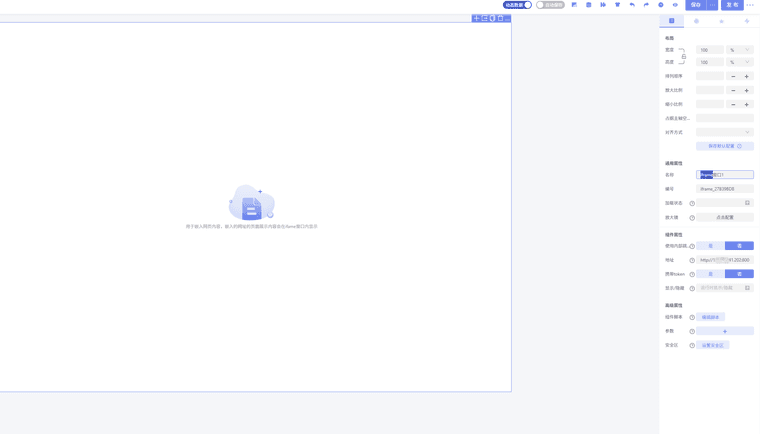Decrease the 缩小比例 shrink ratio
760x434 pixels.
click(x=733, y=104)
